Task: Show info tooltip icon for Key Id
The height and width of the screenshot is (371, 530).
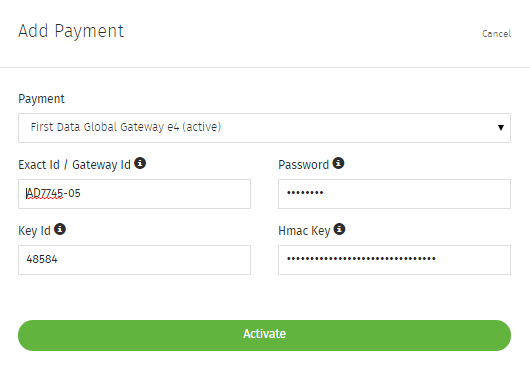Action: coord(60,229)
